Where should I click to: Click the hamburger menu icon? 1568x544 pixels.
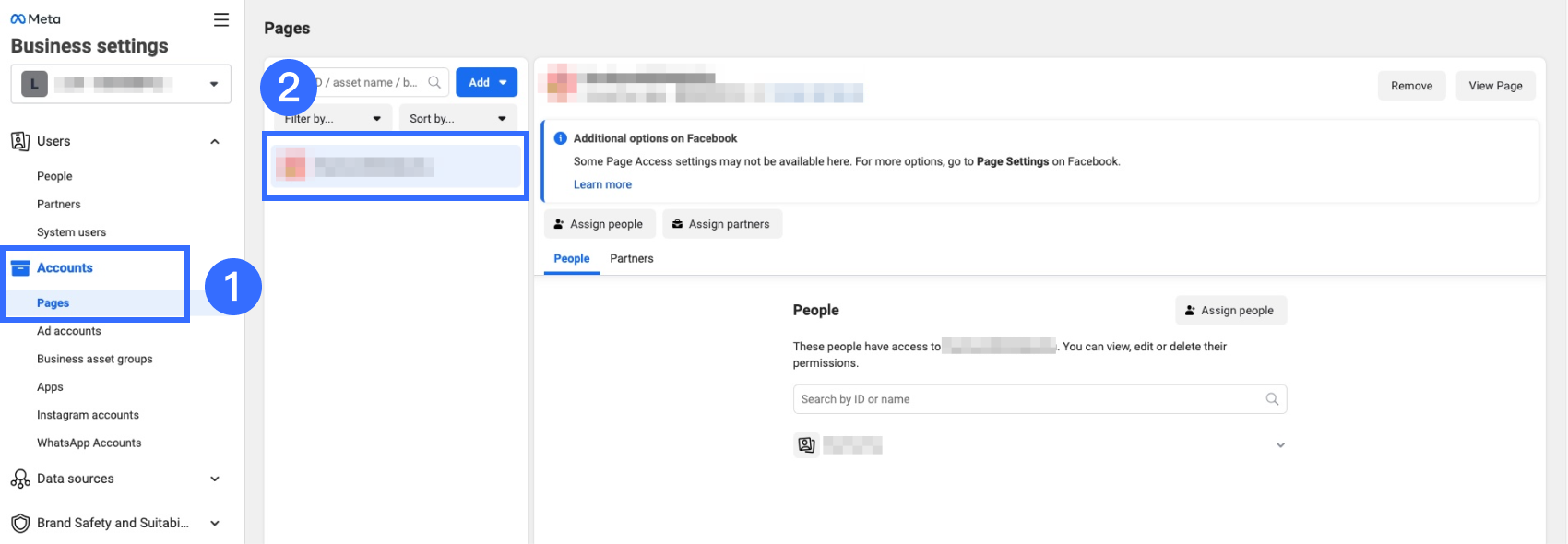[x=221, y=19]
